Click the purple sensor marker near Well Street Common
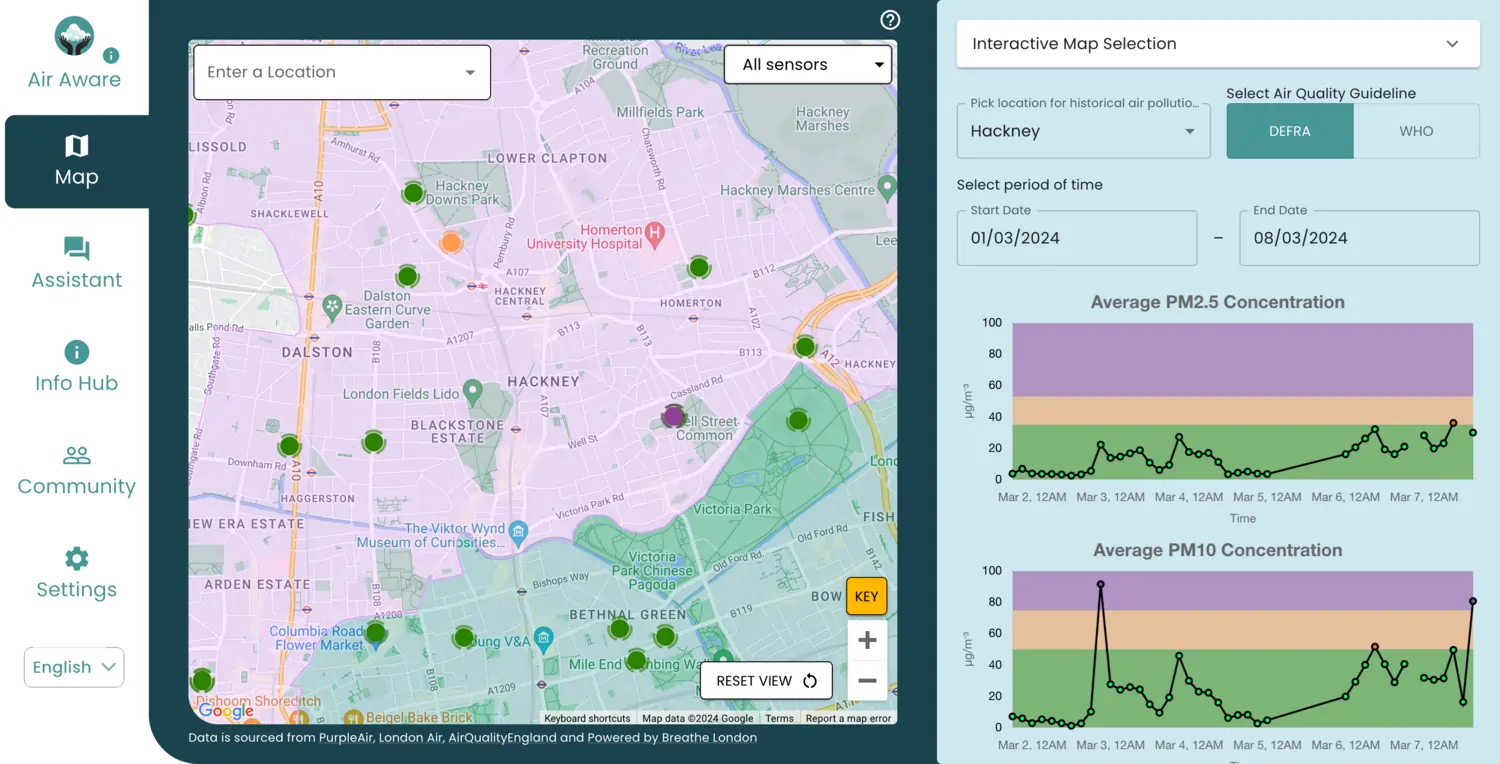Viewport: 1500px width, 764px height. tap(673, 415)
